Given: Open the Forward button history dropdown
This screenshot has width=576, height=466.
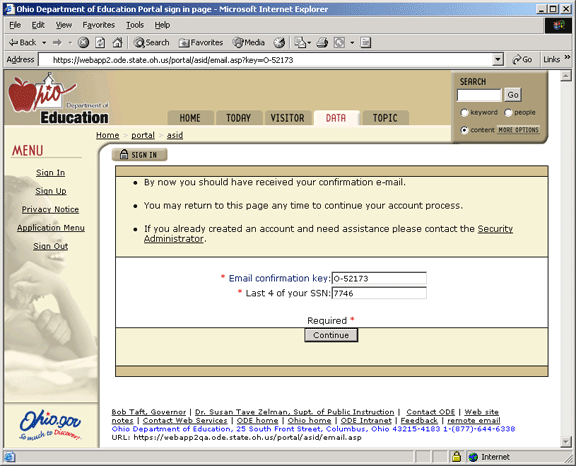Looking at the screenshot, I should pyautogui.click(x=70, y=43).
